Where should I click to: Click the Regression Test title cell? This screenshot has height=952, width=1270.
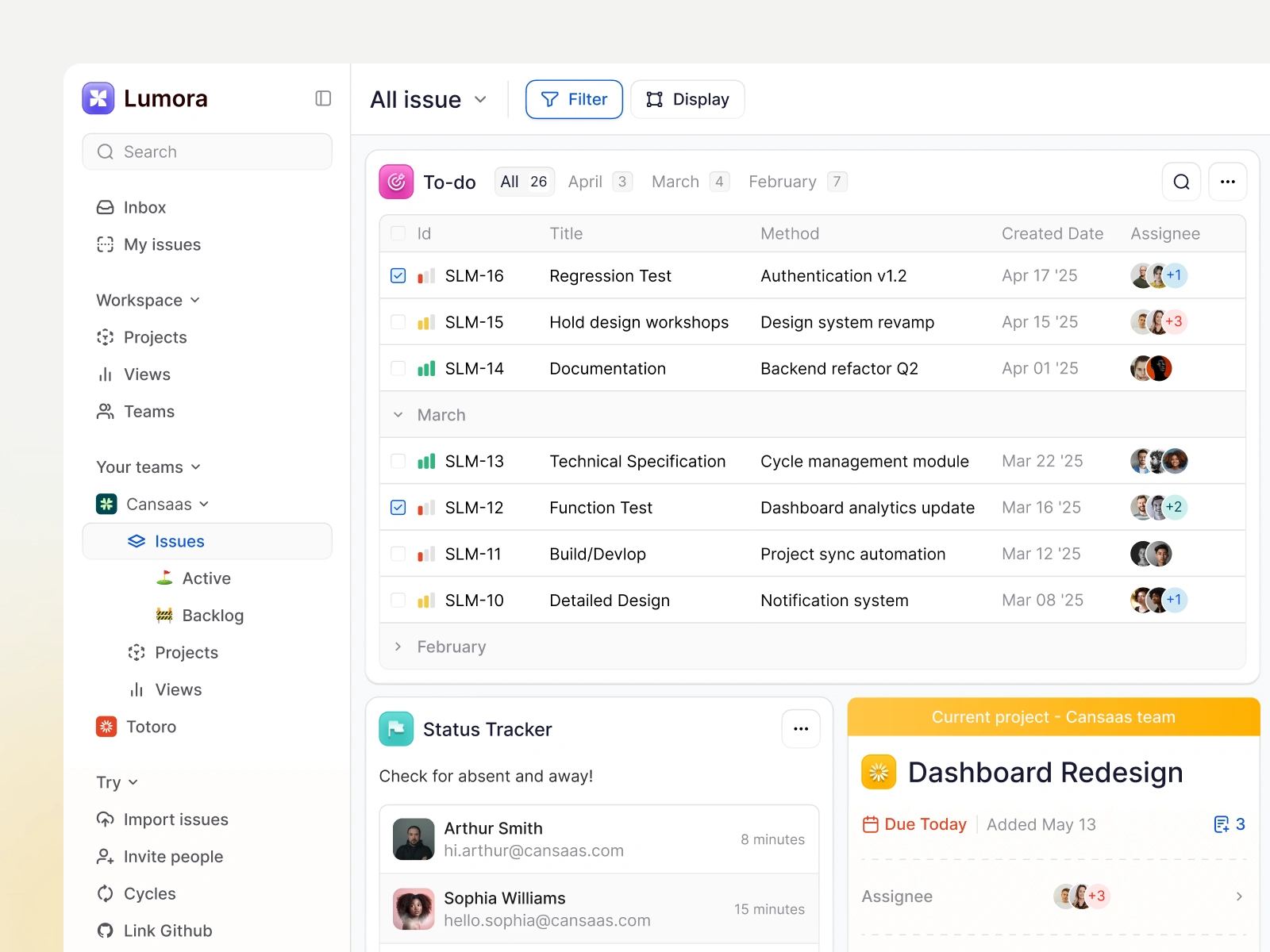(x=610, y=276)
